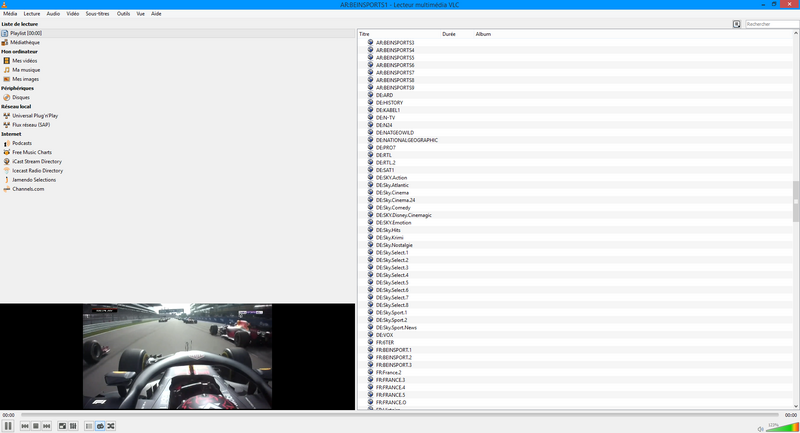Select FR:FRANCE.O entry
Viewport: 800px width, 433px height.
[x=391, y=403]
